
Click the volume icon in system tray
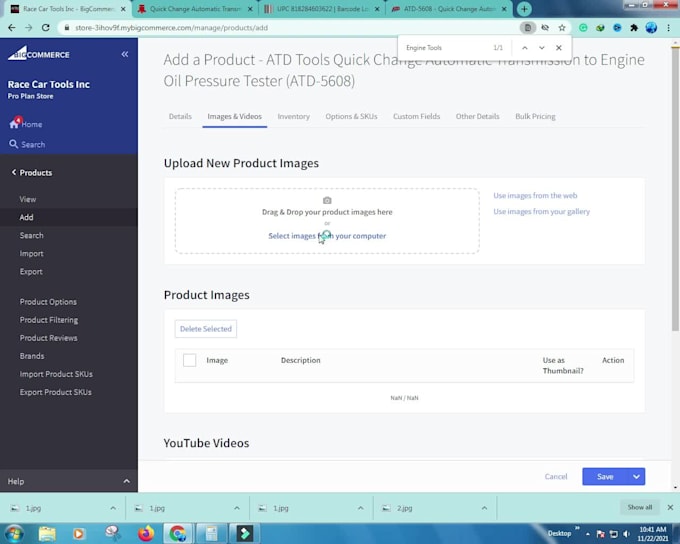(626, 534)
